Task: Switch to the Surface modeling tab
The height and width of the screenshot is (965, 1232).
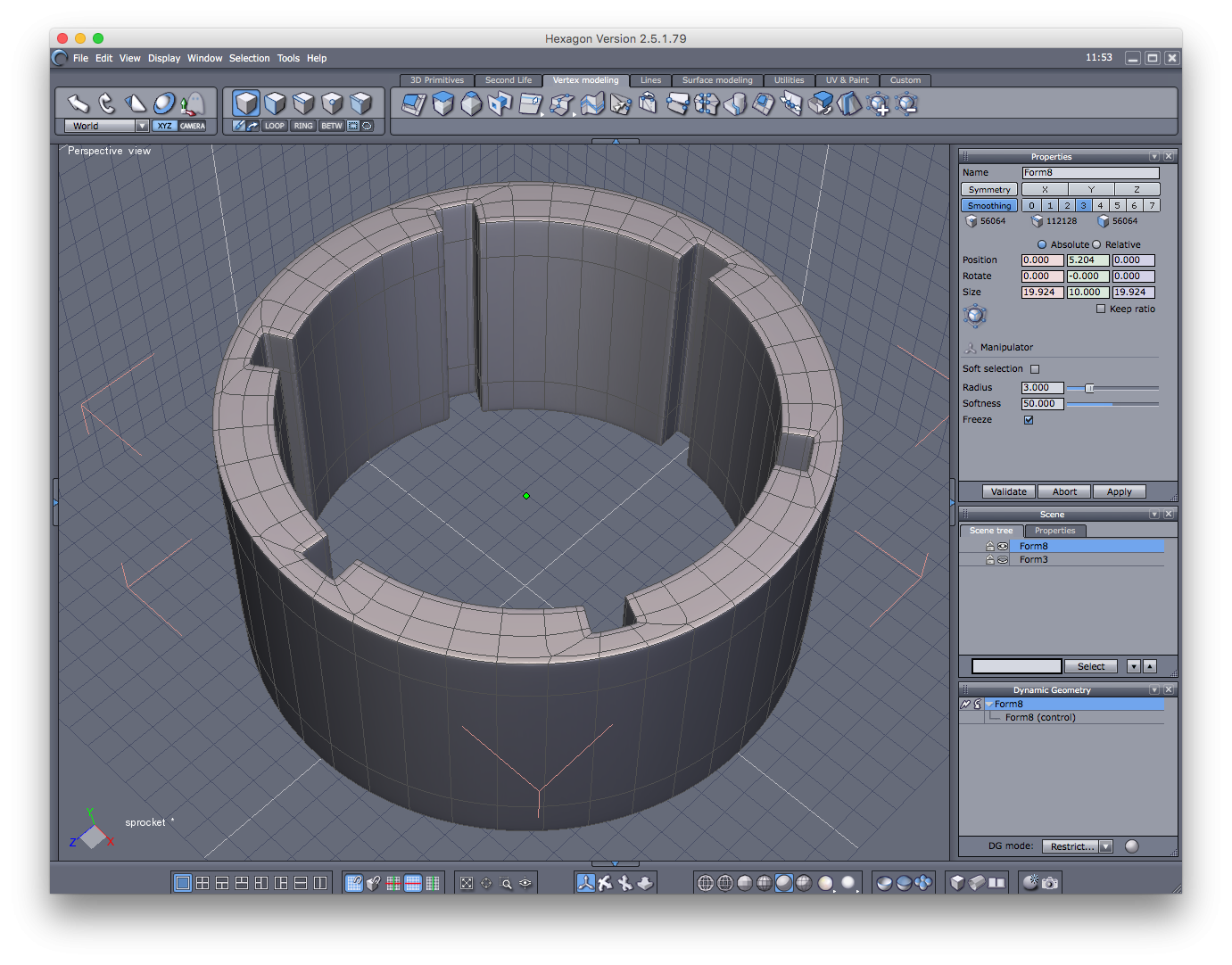Action: [716, 80]
